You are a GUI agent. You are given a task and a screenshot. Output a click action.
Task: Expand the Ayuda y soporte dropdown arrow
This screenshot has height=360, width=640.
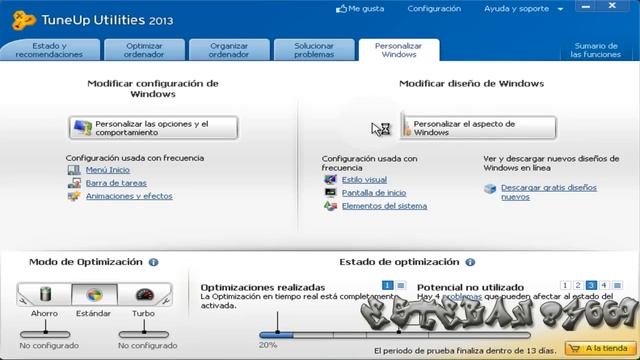(560, 9)
